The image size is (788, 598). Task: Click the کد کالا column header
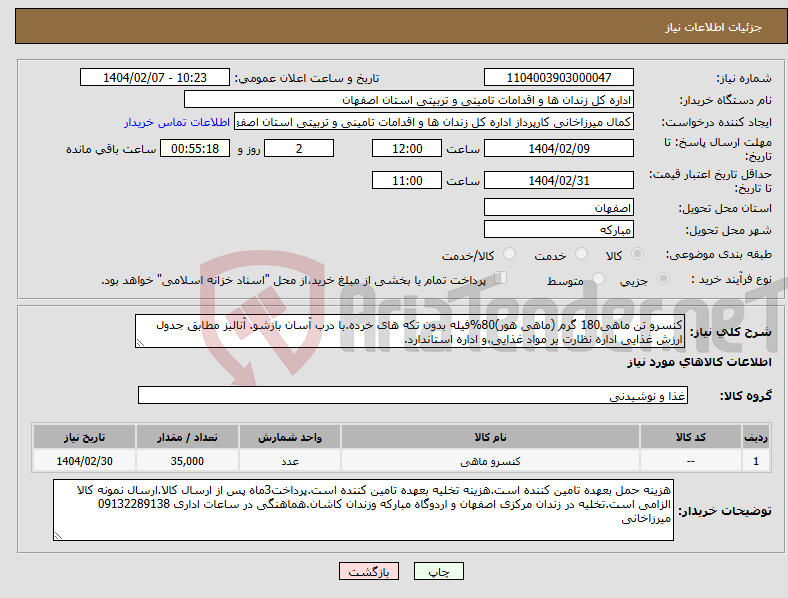[x=691, y=437]
